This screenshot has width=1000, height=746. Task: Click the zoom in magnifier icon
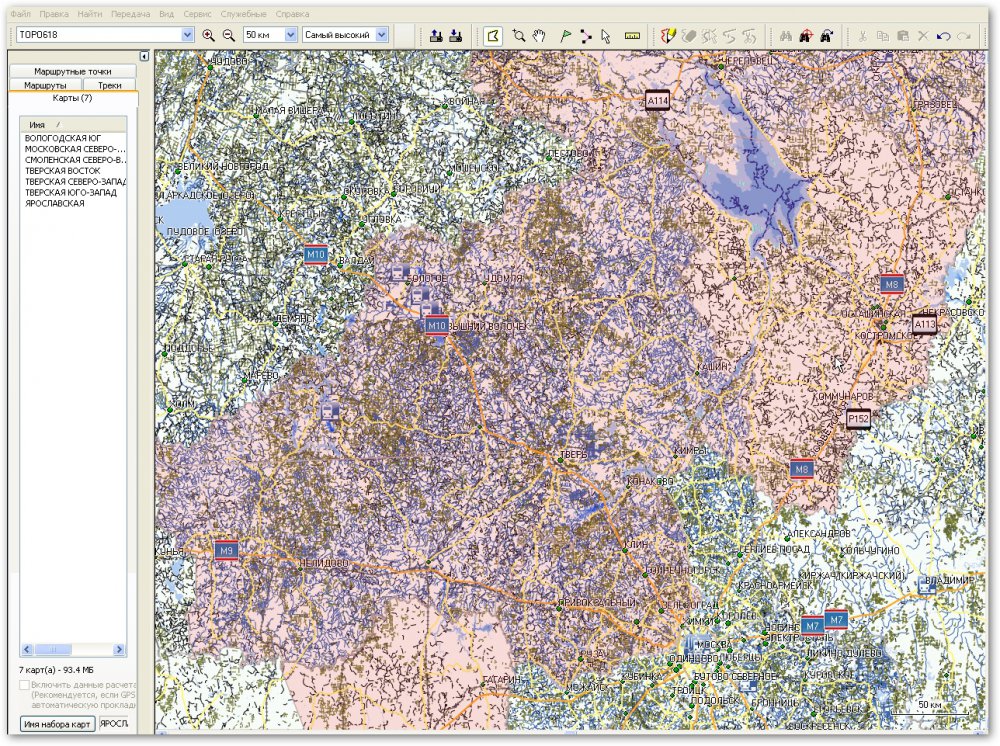[208, 35]
